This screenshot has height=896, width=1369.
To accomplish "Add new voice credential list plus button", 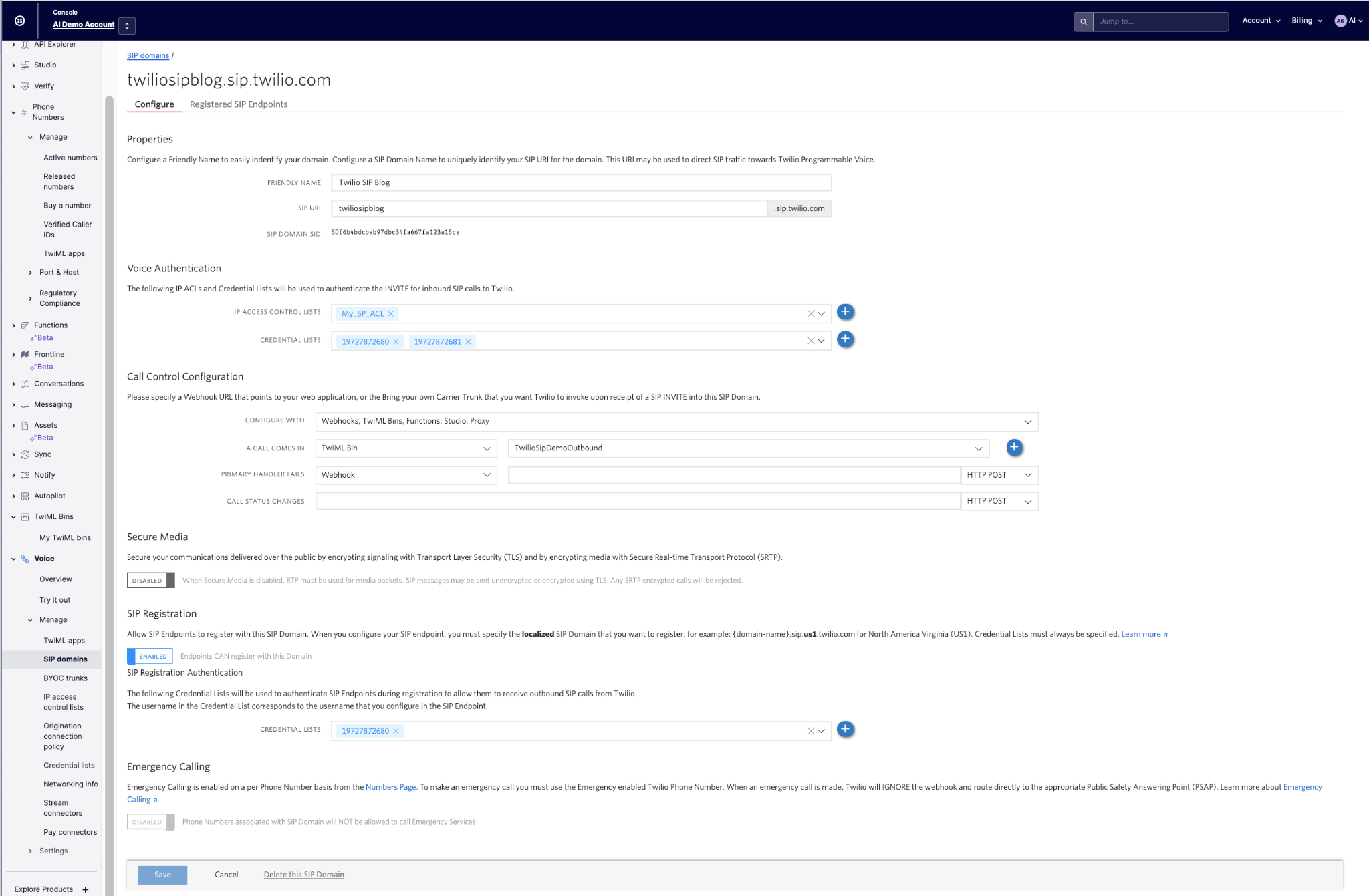I will tap(845, 339).
